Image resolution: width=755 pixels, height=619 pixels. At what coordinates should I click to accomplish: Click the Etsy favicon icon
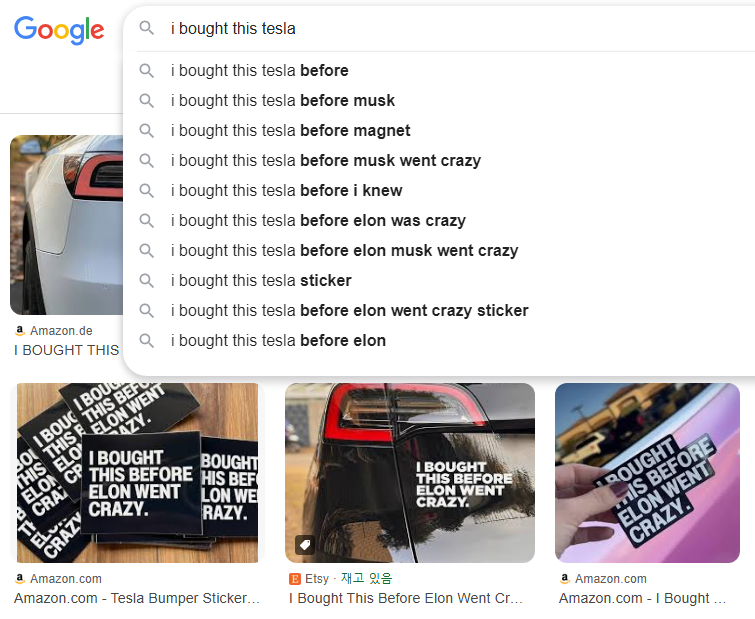[295, 579]
